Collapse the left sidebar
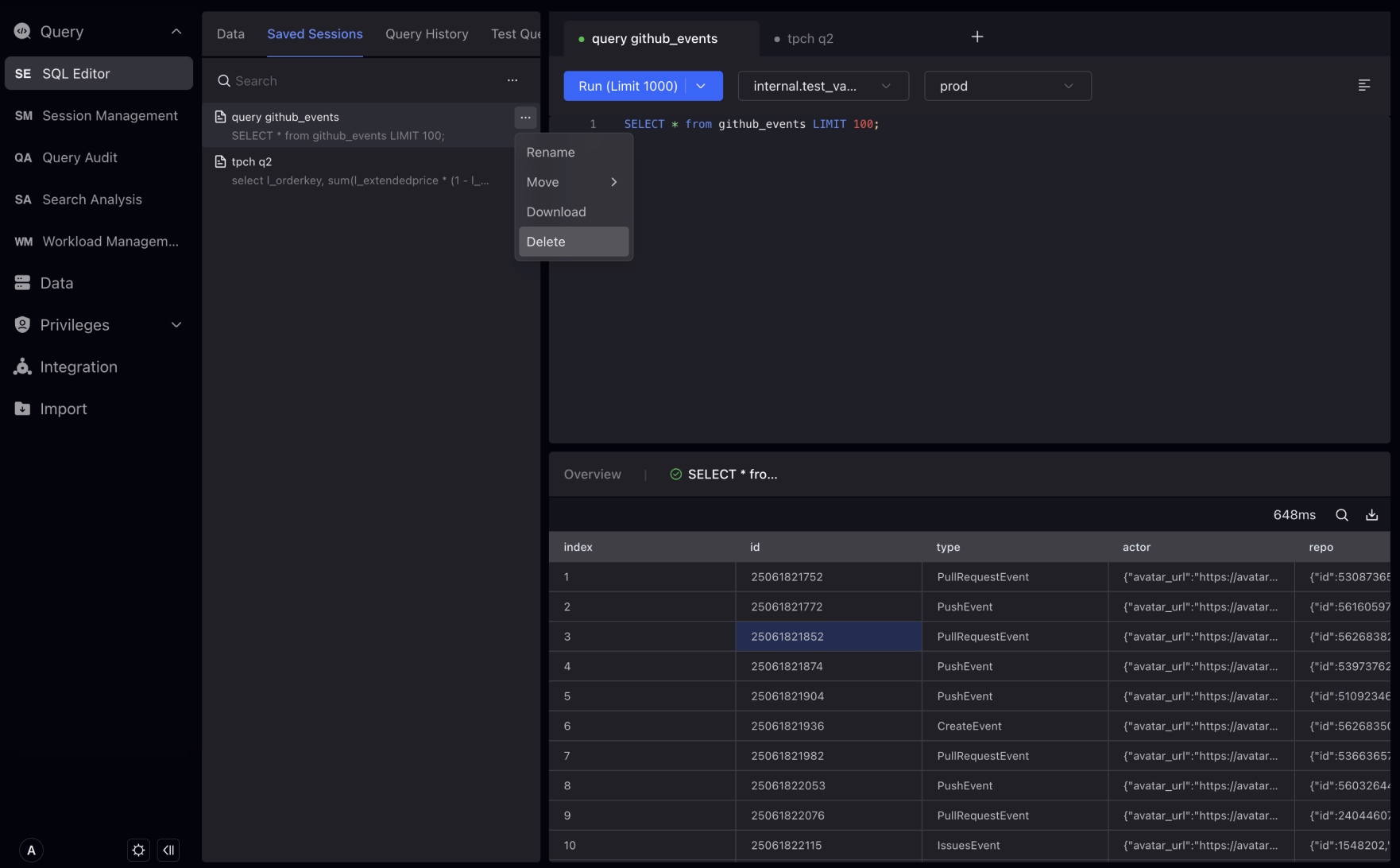The width and height of the screenshot is (1400, 868). click(168, 850)
